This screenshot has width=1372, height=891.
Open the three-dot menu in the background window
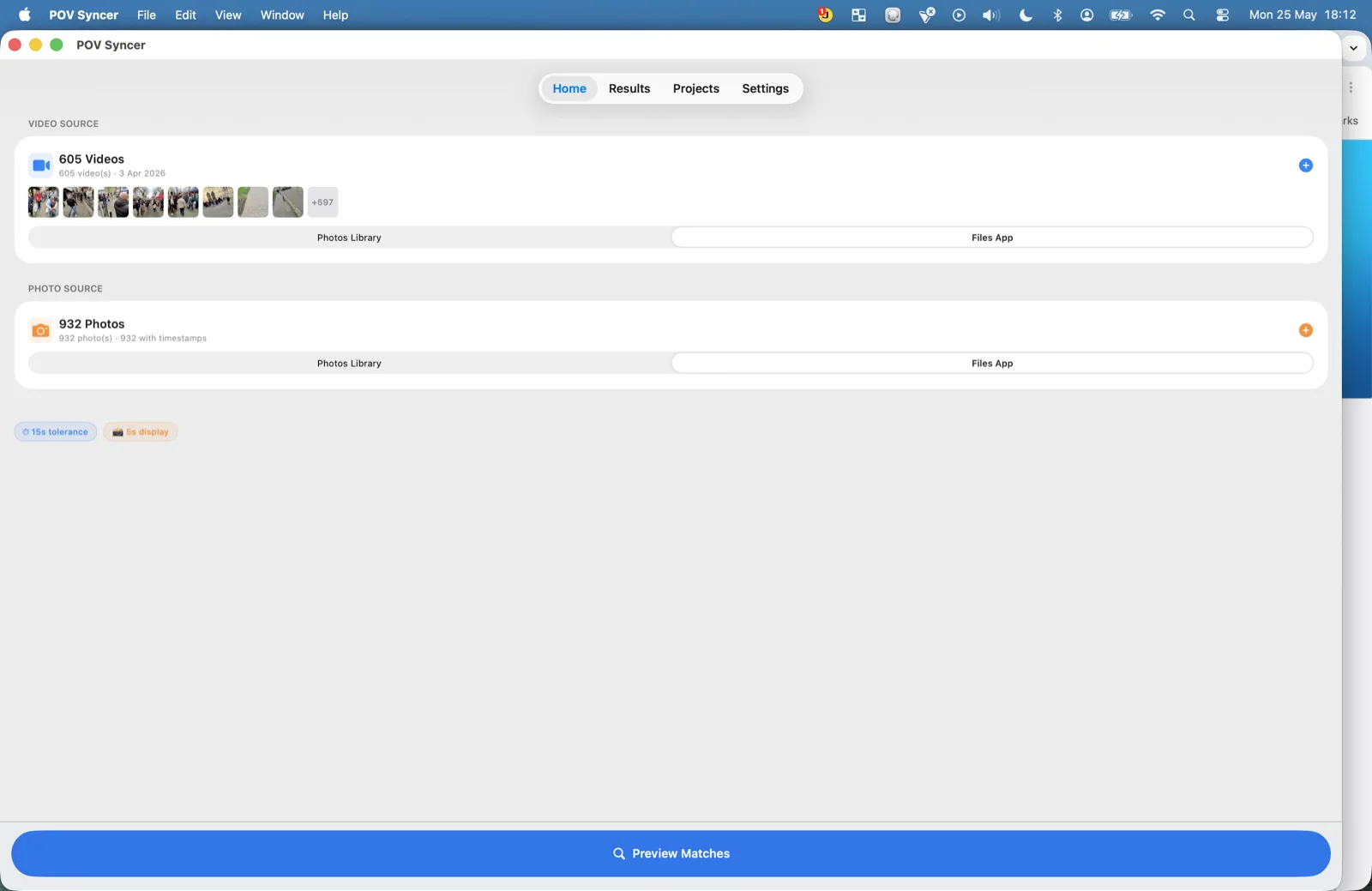click(1351, 87)
